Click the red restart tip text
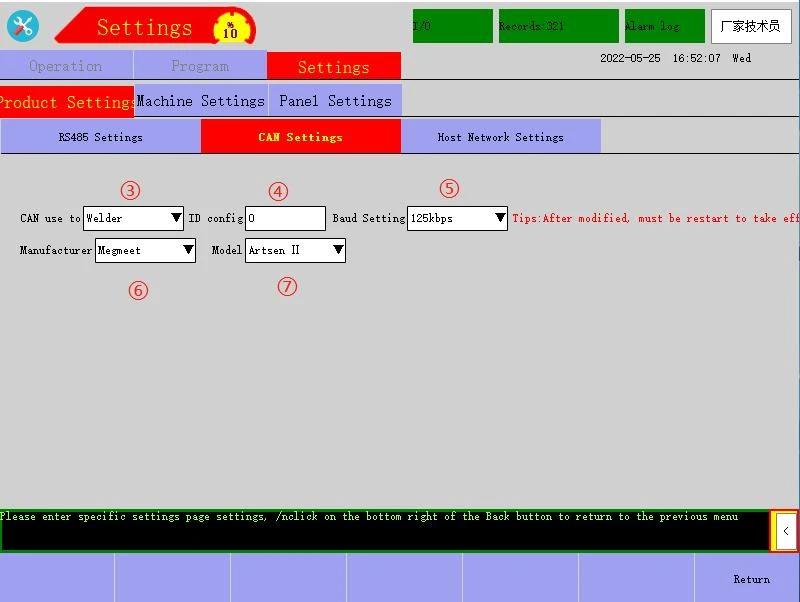This screenshot has height=602, width=800. coord(656,218)
